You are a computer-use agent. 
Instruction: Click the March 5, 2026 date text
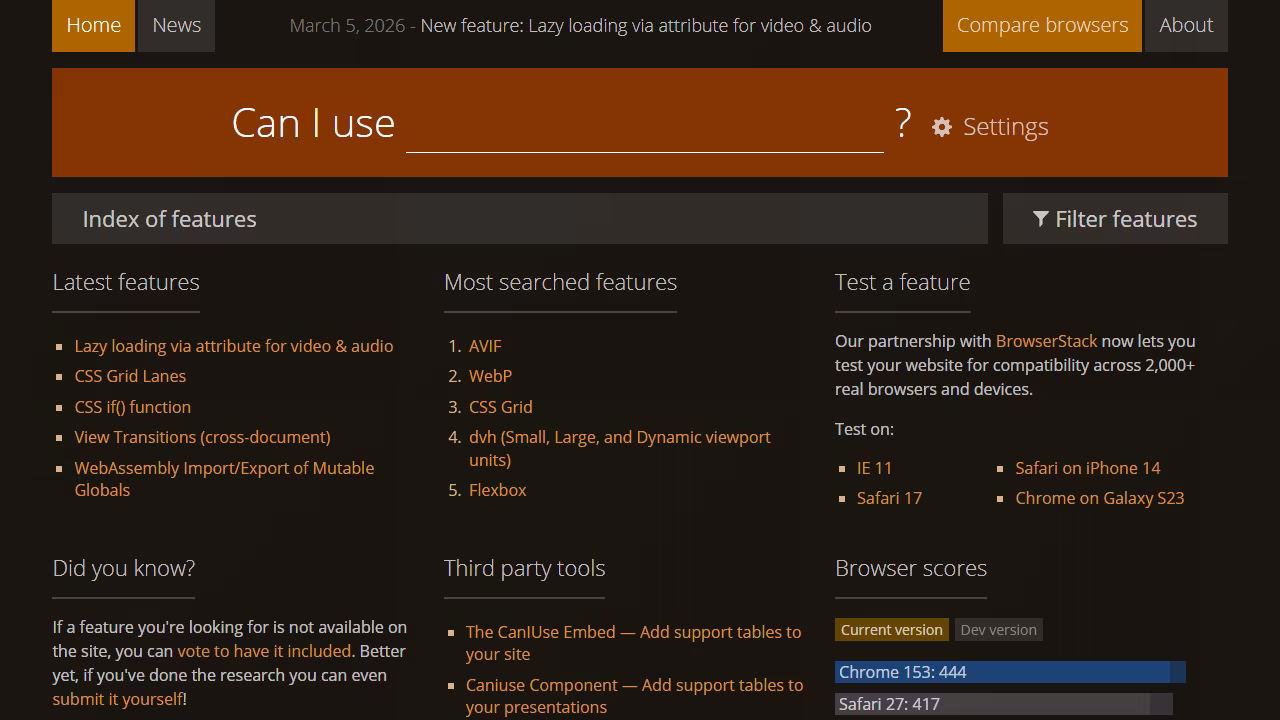[347, 25]
